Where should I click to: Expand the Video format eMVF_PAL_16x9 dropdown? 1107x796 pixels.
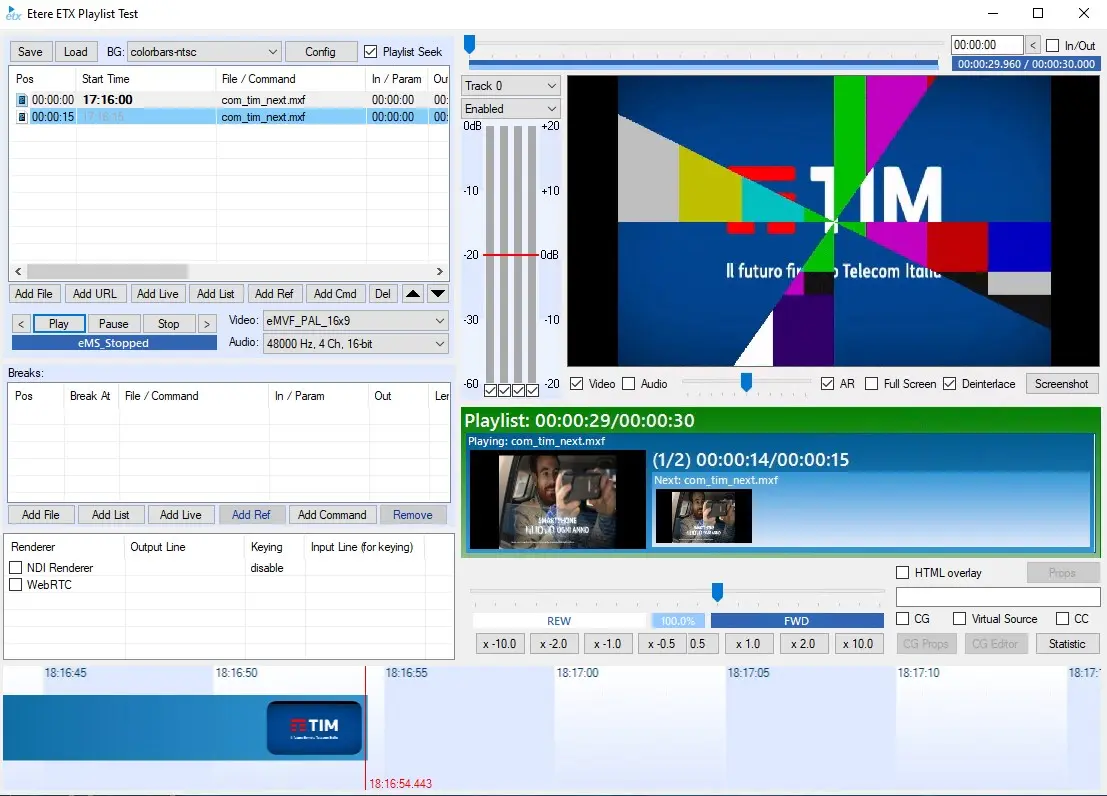pyautogui.click(x=354, y=321)
